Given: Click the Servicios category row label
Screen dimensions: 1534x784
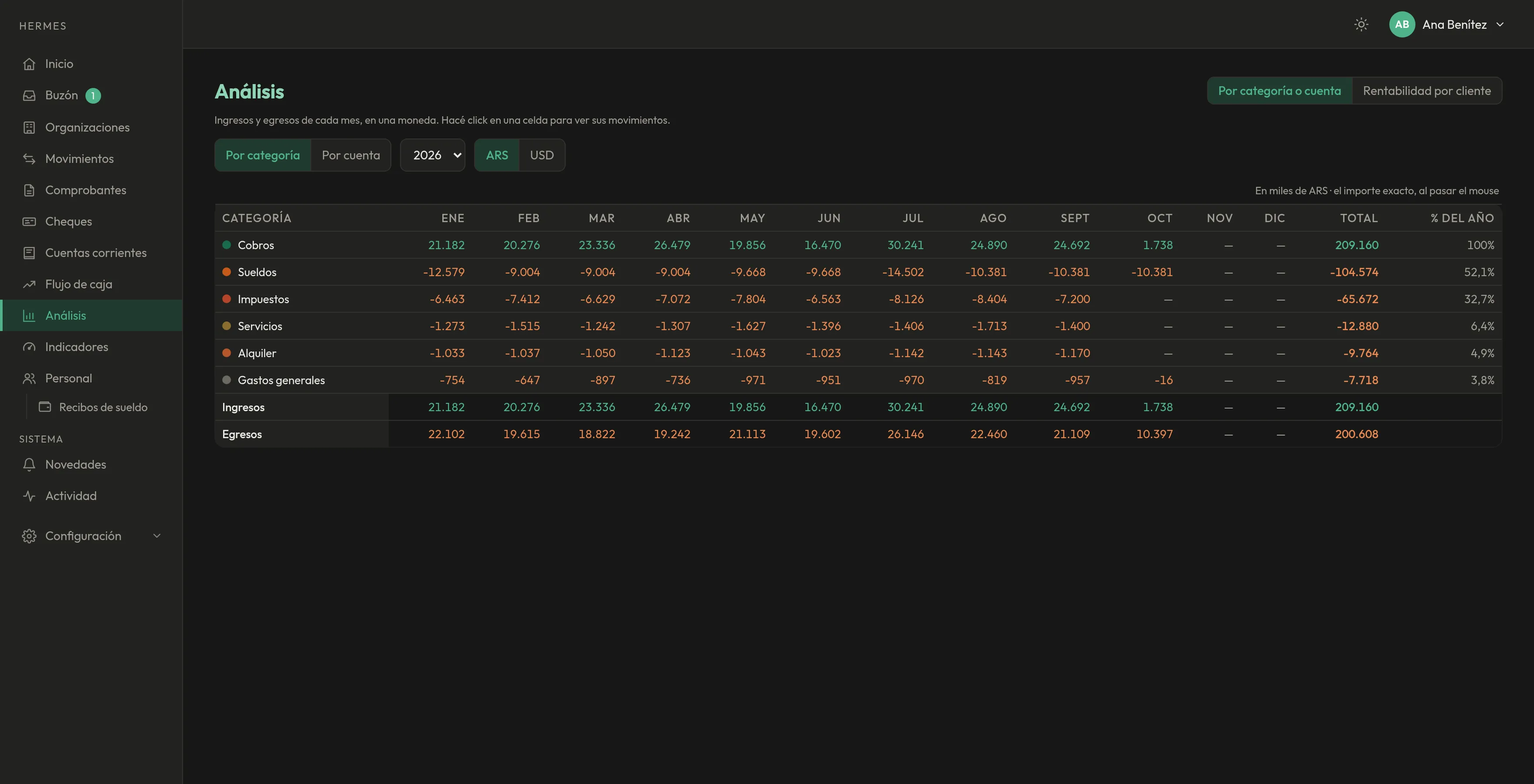Looking at the screenshot, I should pos(260,326).
